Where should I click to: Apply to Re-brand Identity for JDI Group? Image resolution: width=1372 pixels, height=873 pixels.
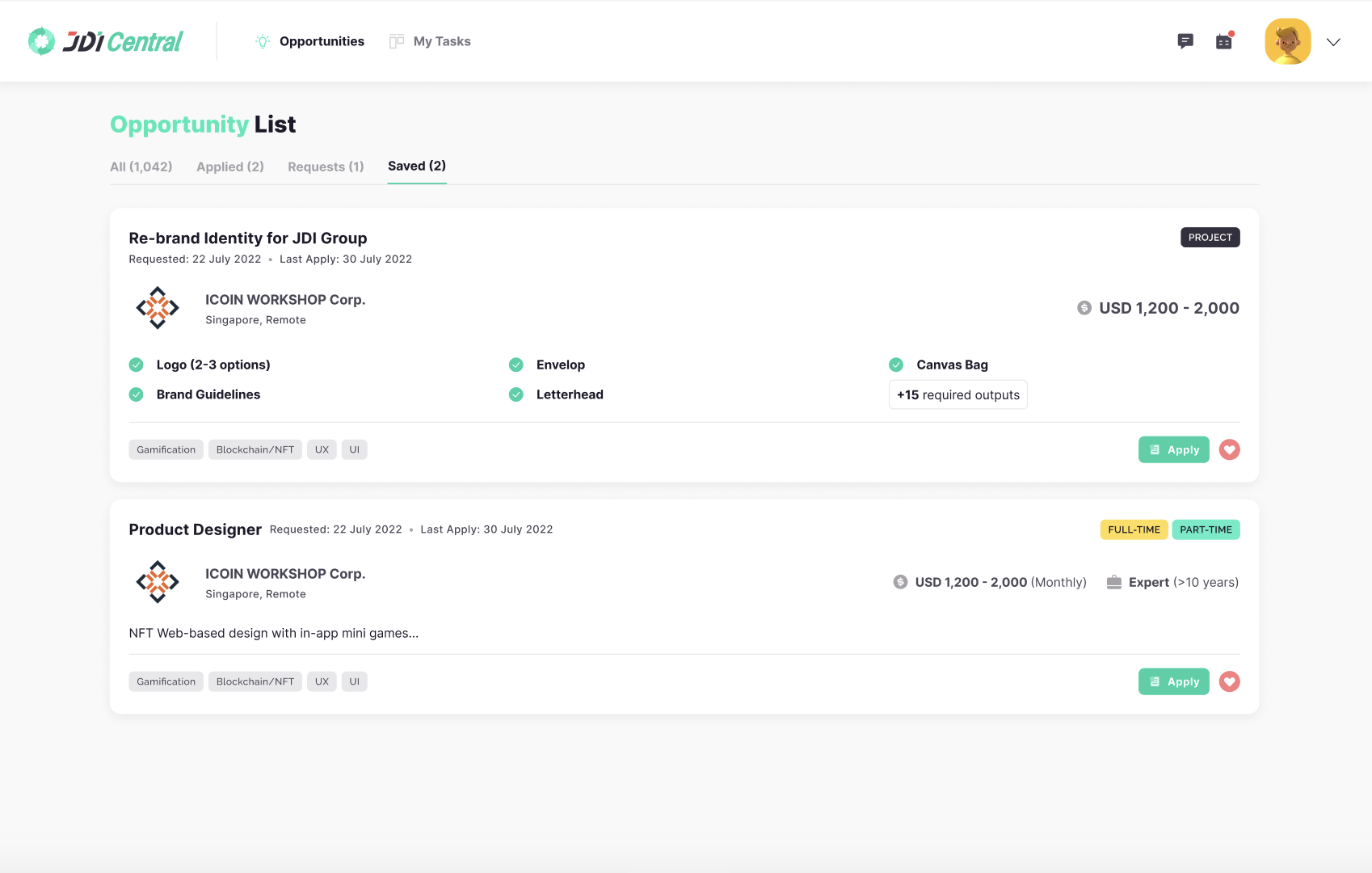[1173, 449]
